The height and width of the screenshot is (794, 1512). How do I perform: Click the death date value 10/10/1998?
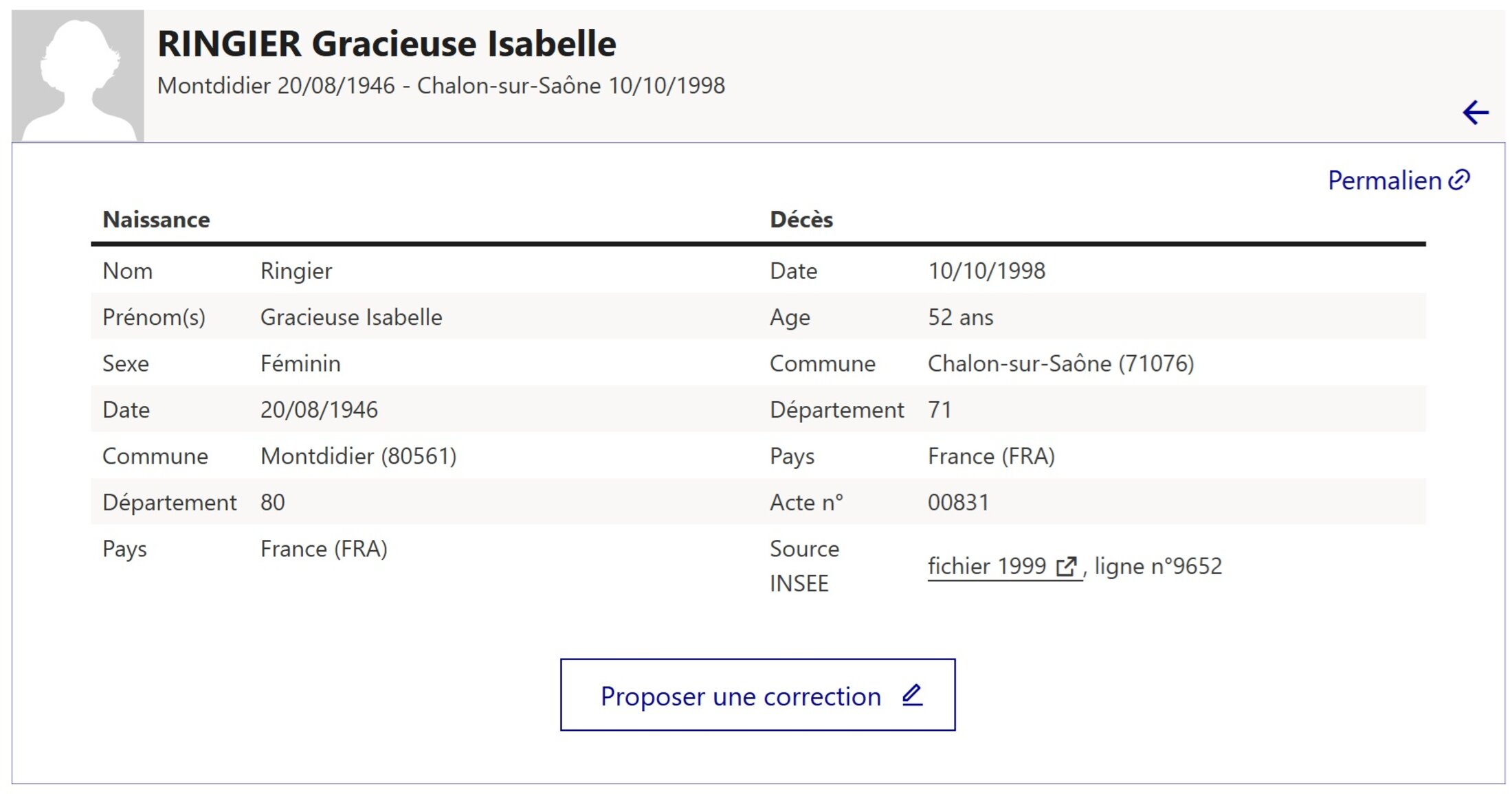pos(986,271)
